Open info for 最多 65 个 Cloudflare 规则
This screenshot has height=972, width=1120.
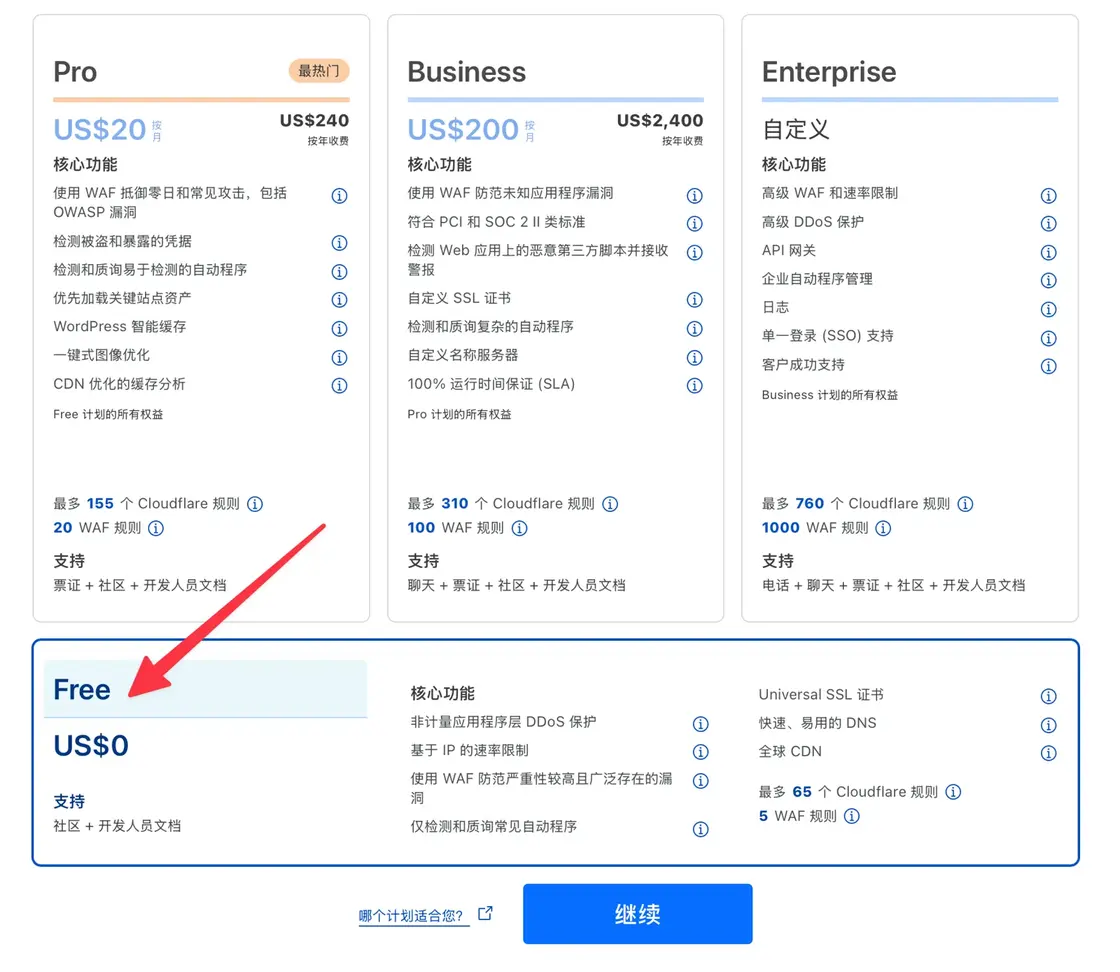pos(953,792)
